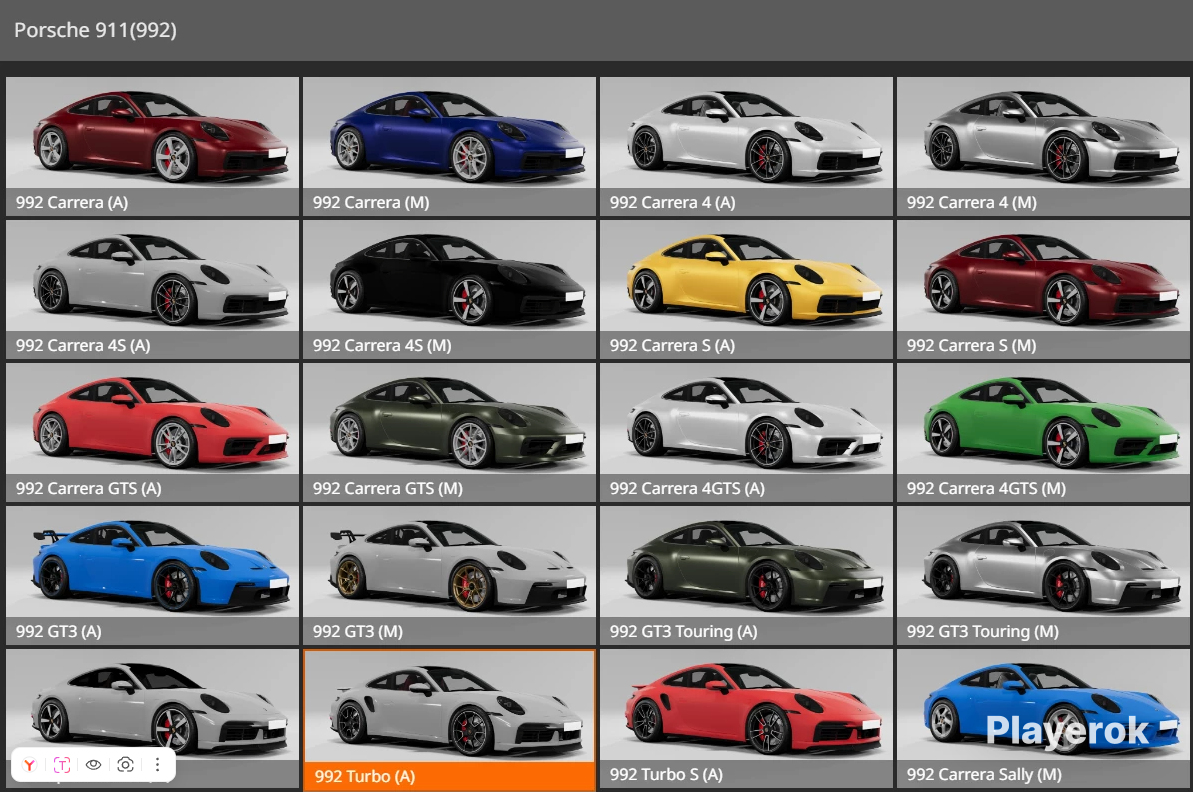Activate the text recognition icon
Image resolution: width=1193 pixels, height=792 pixels.
(62, 765)
